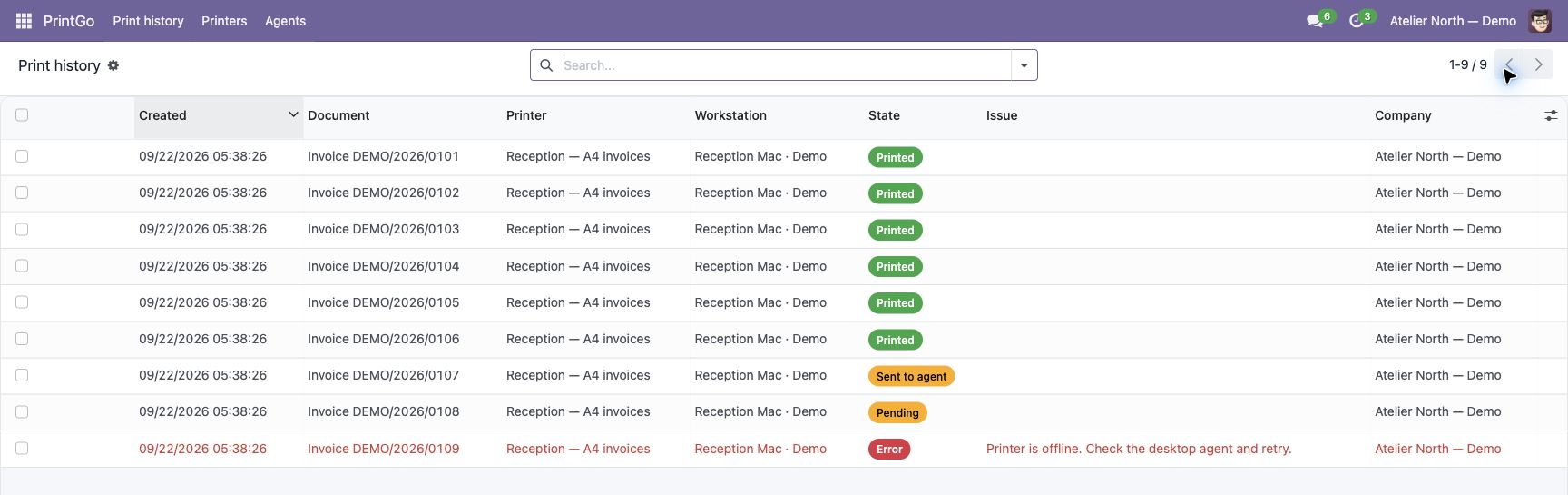This screenshot has width=1568, height=495.
Task: Expand the search options dropdown arrow
Action: tap(1024, 65)
